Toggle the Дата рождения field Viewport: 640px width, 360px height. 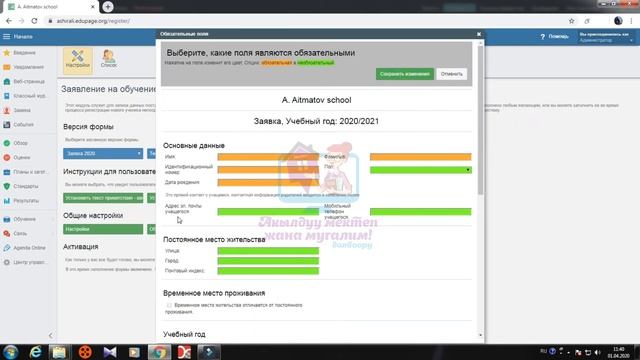pos(268,182)
